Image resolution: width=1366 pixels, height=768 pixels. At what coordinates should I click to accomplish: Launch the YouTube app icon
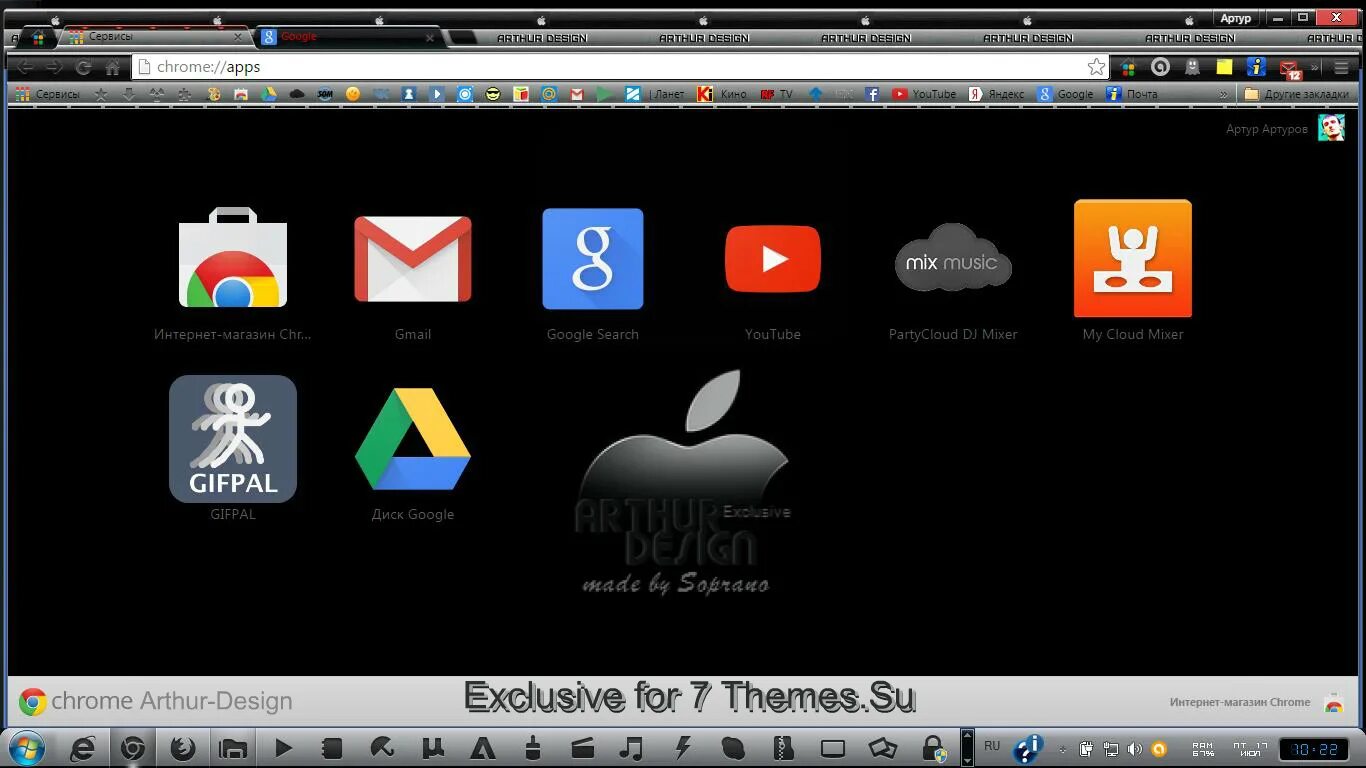coord(773,259)
